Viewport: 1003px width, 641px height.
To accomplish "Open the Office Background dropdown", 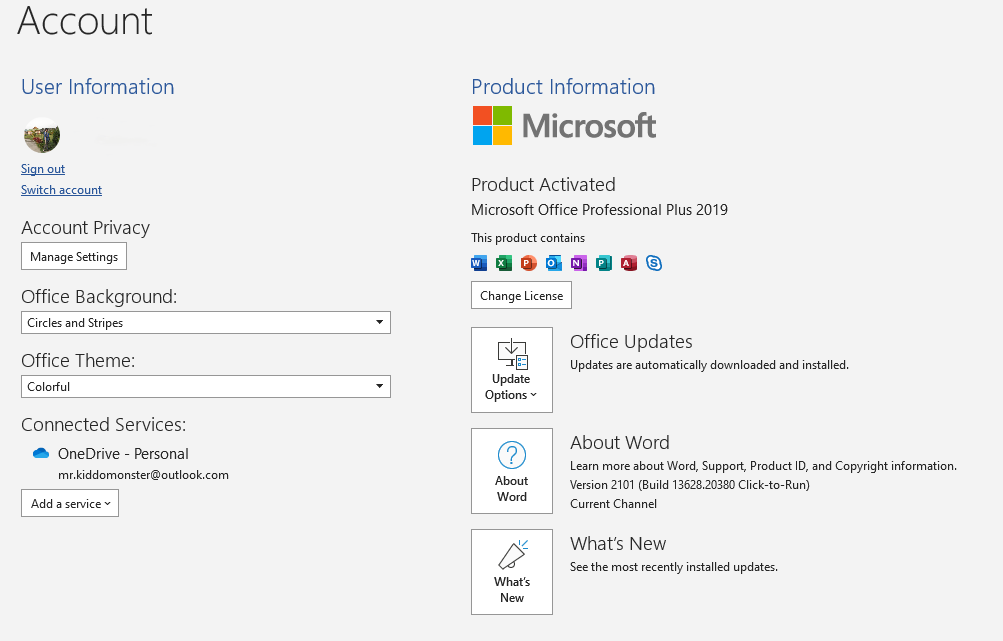I will coord(206,322).
